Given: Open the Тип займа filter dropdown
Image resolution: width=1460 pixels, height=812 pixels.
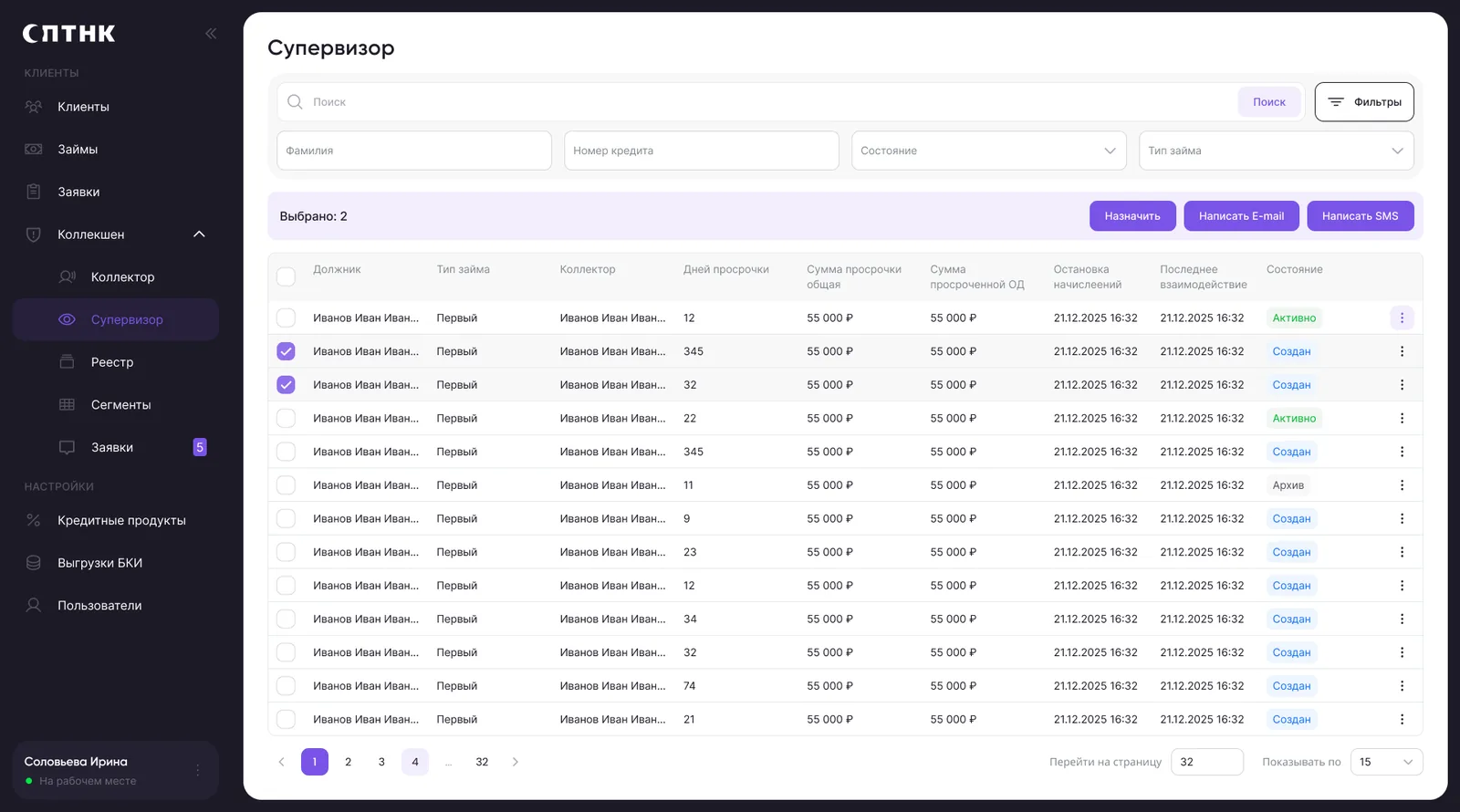Looking at the screenshot, I should [1277, 151].
